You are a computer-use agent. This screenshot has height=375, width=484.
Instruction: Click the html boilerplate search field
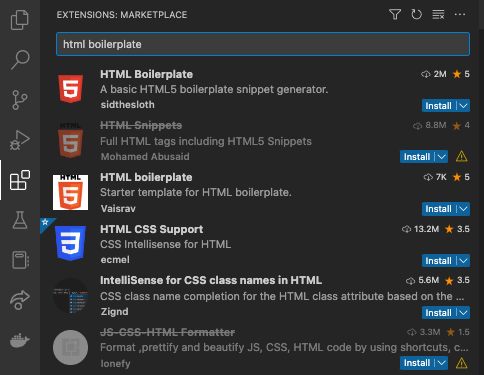[x=263, y=44]
